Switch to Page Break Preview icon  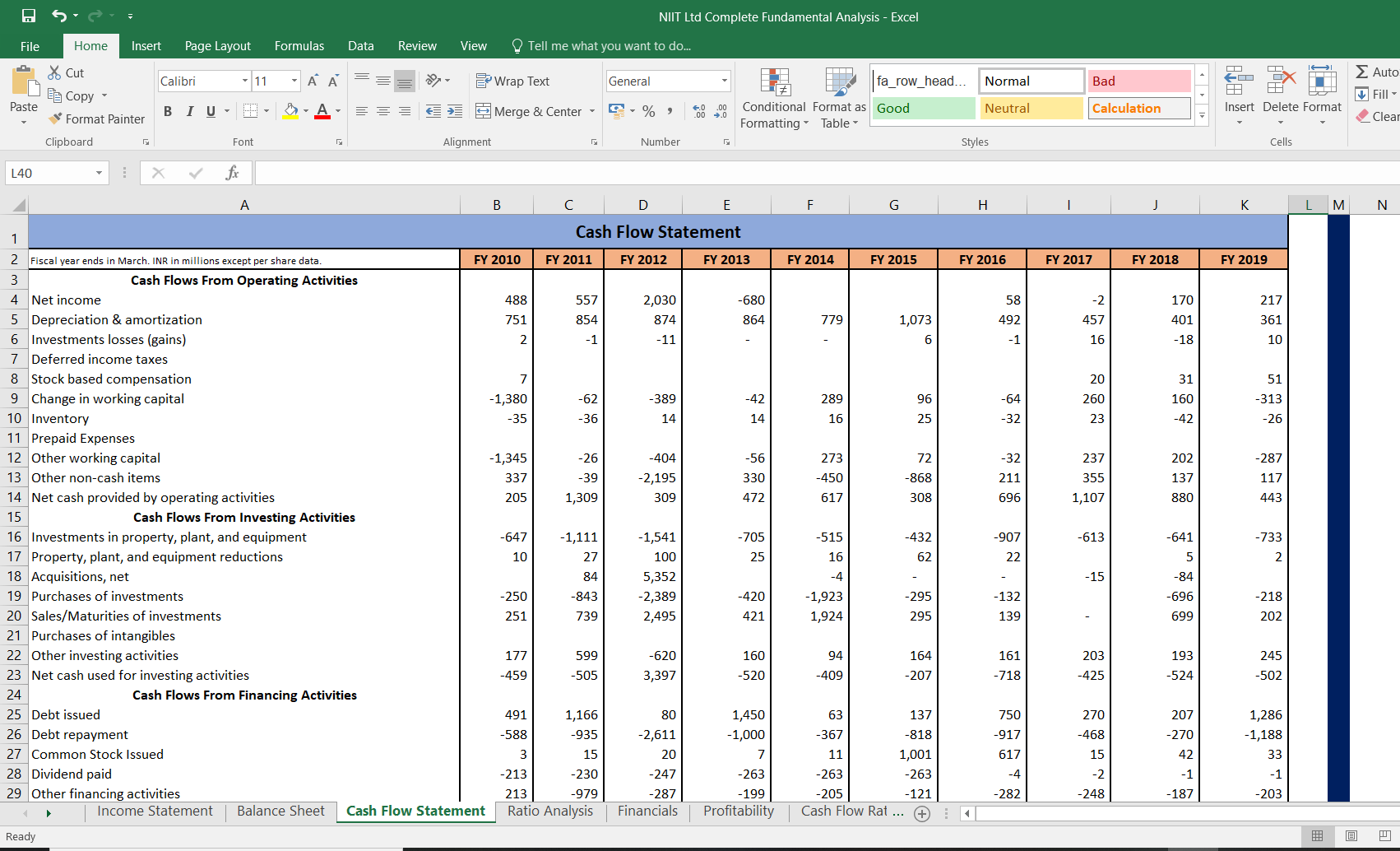[x=1384, y=836]
